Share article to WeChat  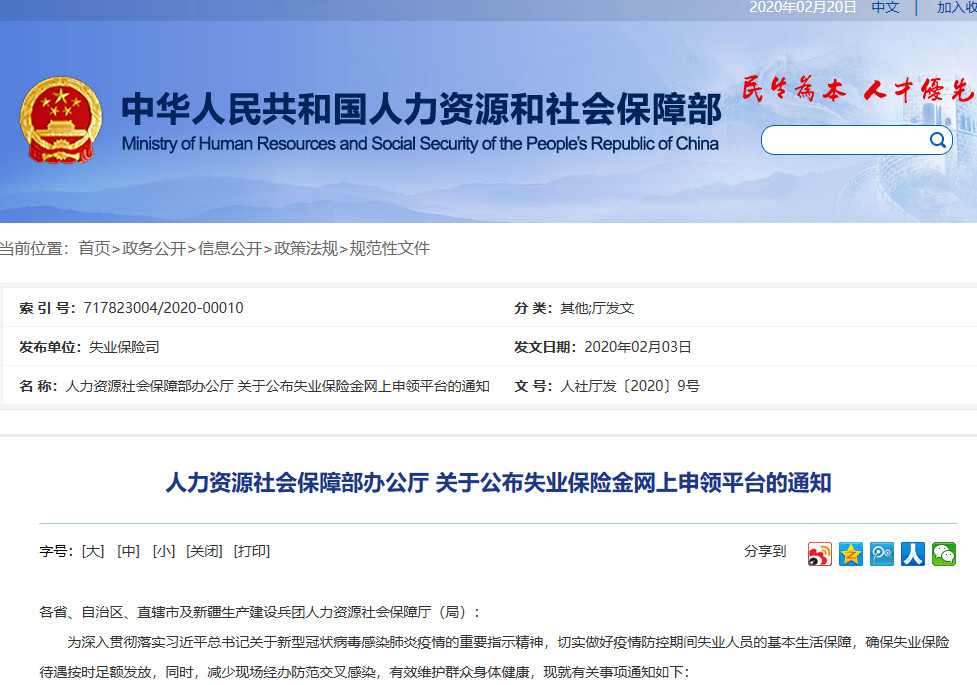pos(944,554)
